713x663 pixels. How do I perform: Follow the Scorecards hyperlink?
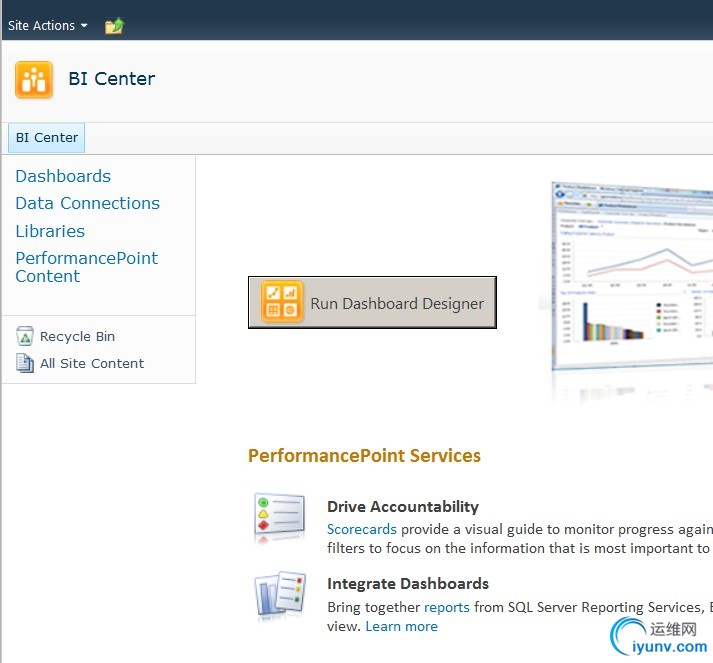(x=362, y=529)
